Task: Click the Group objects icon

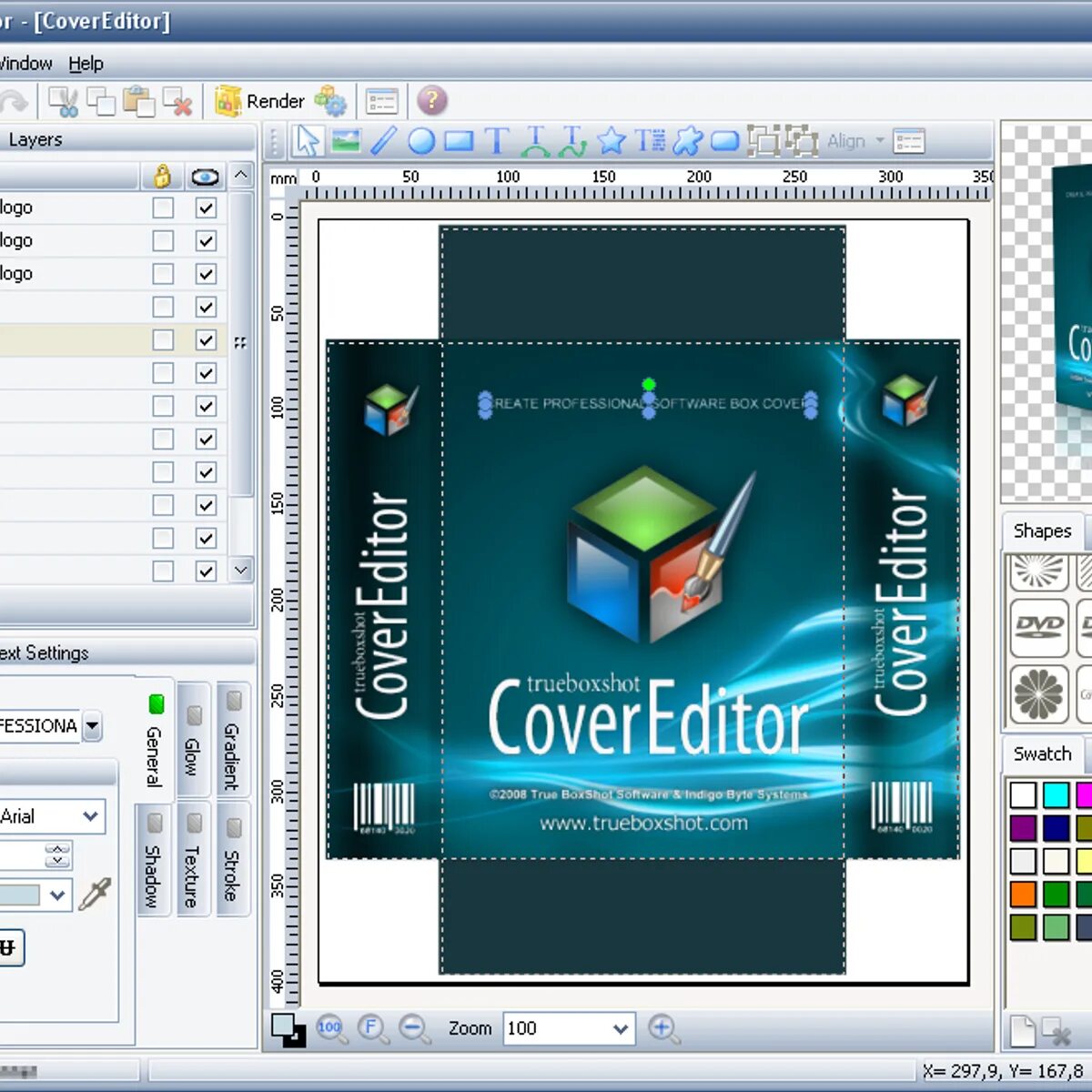Action: click(763, 141)
